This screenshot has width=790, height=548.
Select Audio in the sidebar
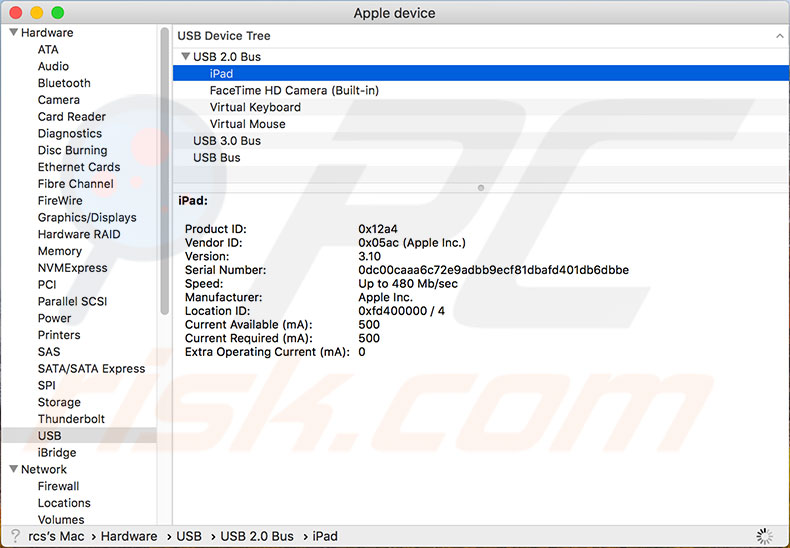click(x=53, y=66)
